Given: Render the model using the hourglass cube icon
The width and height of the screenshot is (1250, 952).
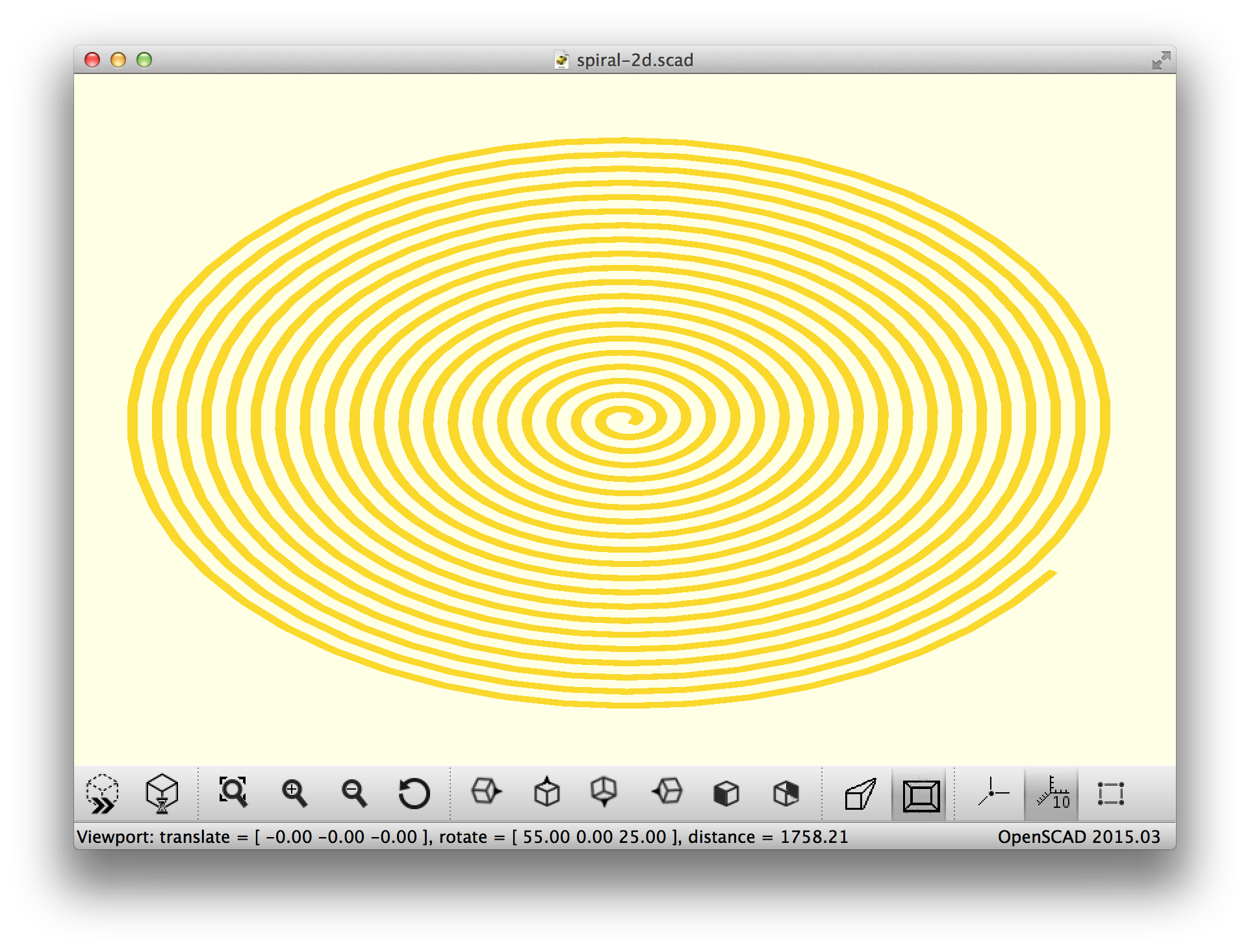Looking at the screenshot, I should click(x=162, y=794).
